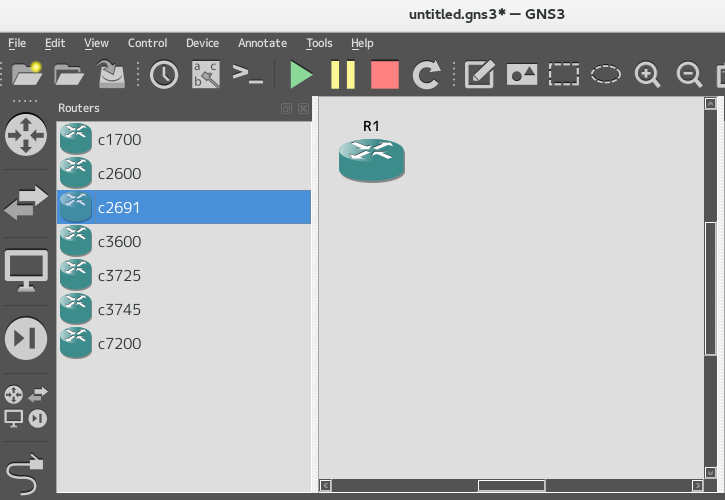Image resolution: width=725 pixels, height=500 pixels.
Task: Toggle show/hide interface labels icon
Action: (x=206, y=75)
